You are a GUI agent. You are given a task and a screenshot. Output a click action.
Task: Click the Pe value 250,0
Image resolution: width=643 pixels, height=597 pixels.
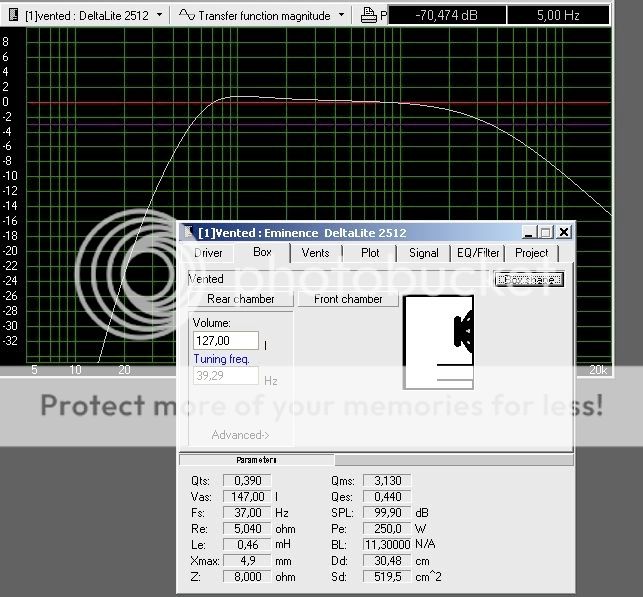(387, 529)
